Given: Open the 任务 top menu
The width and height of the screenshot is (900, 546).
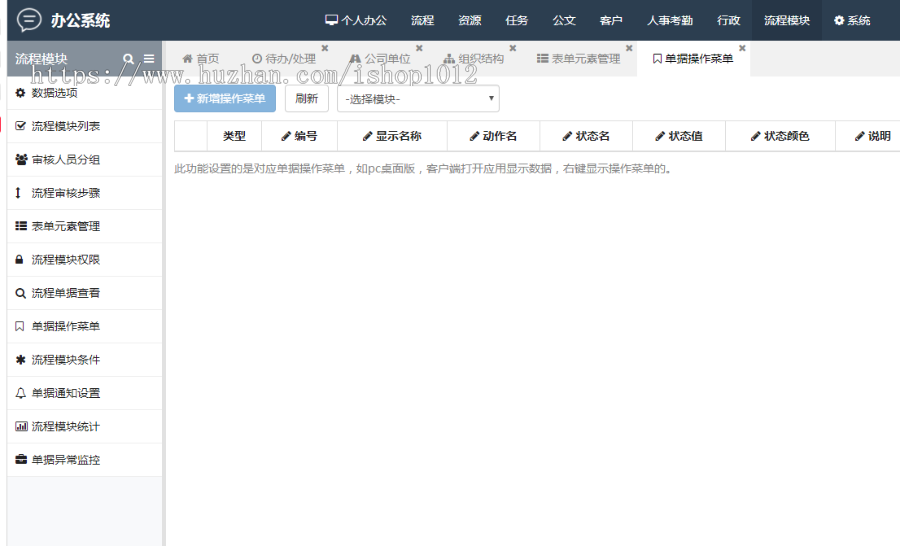Looking at the screenshot, I should pos(517,20).
